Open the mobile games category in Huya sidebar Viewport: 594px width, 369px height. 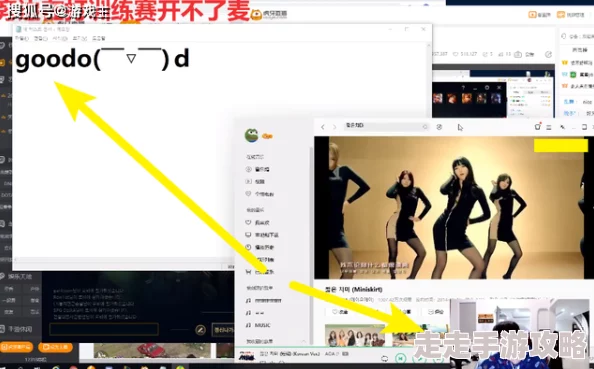[17, 329]
